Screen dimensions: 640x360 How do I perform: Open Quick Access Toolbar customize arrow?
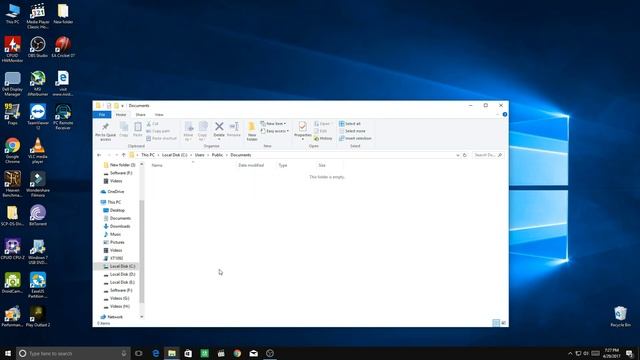pos(122,106)
